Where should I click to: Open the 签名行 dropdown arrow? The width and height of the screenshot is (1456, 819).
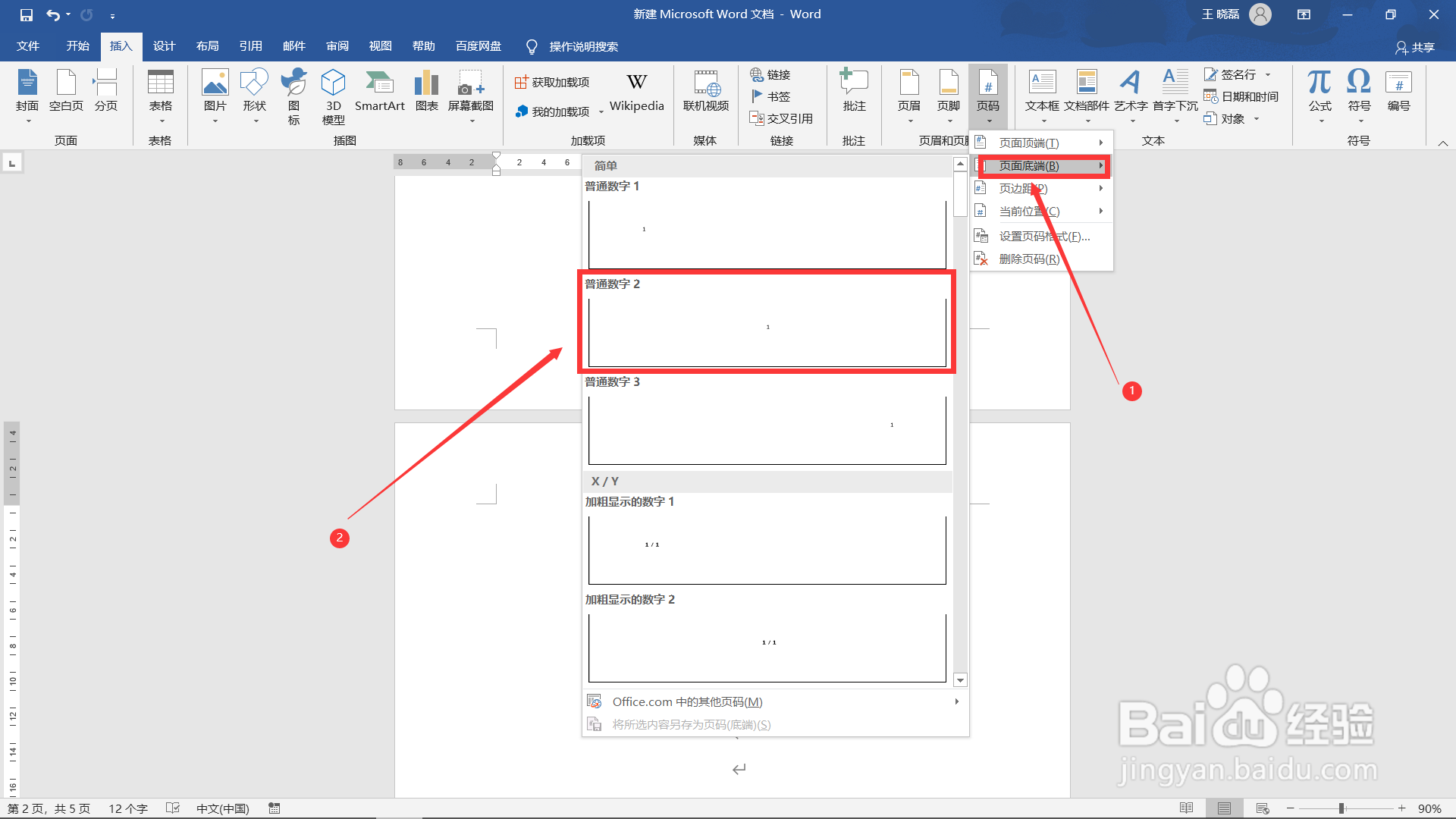click(x=1268, y=74)
